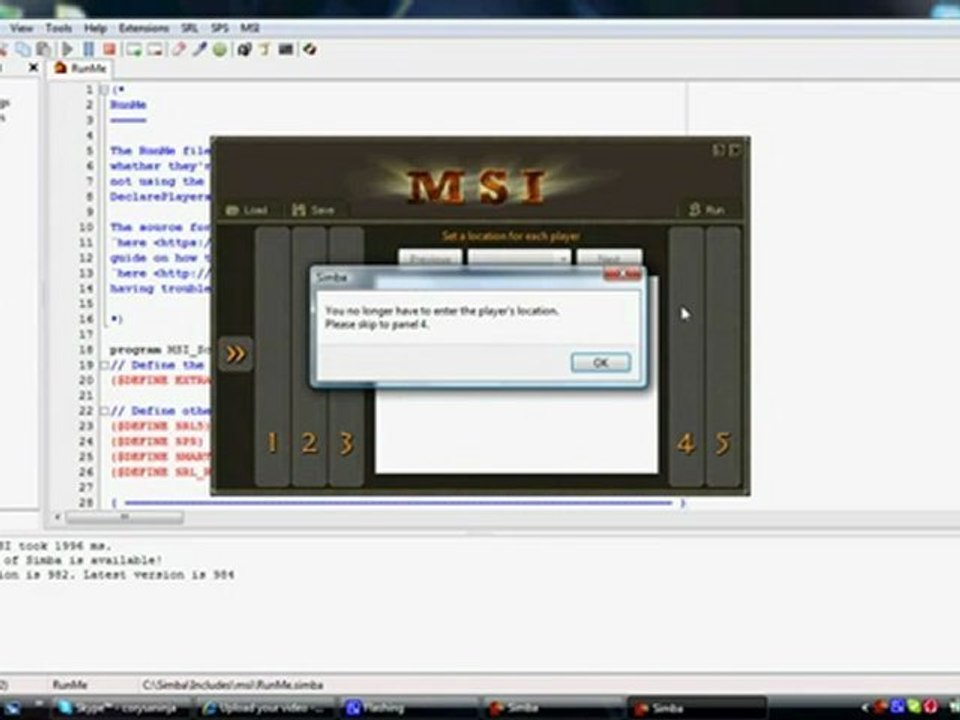Select the color picker eyedropper tool
Viewport: 960px width, 720px height.
coord(199,49)
